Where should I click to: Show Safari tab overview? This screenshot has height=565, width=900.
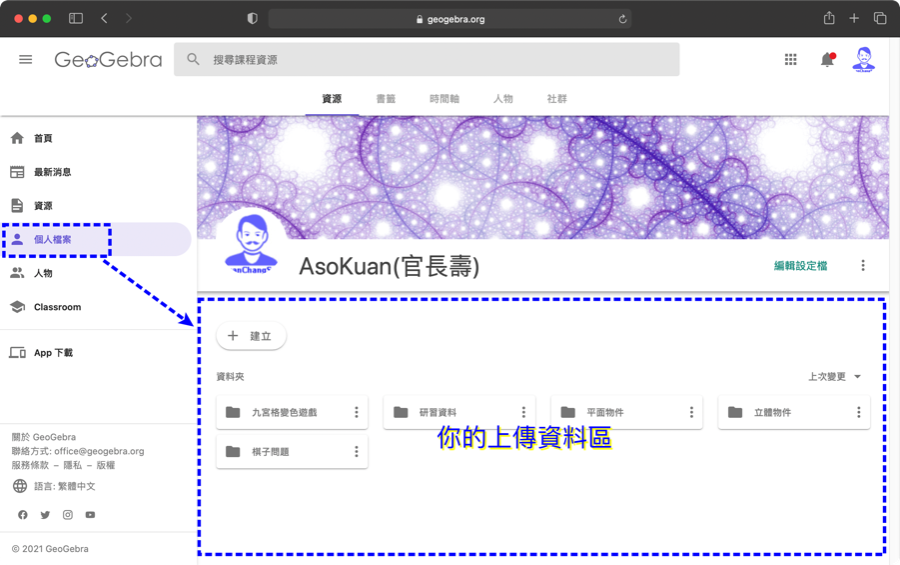pyautogui.click(x=880, y=18)
